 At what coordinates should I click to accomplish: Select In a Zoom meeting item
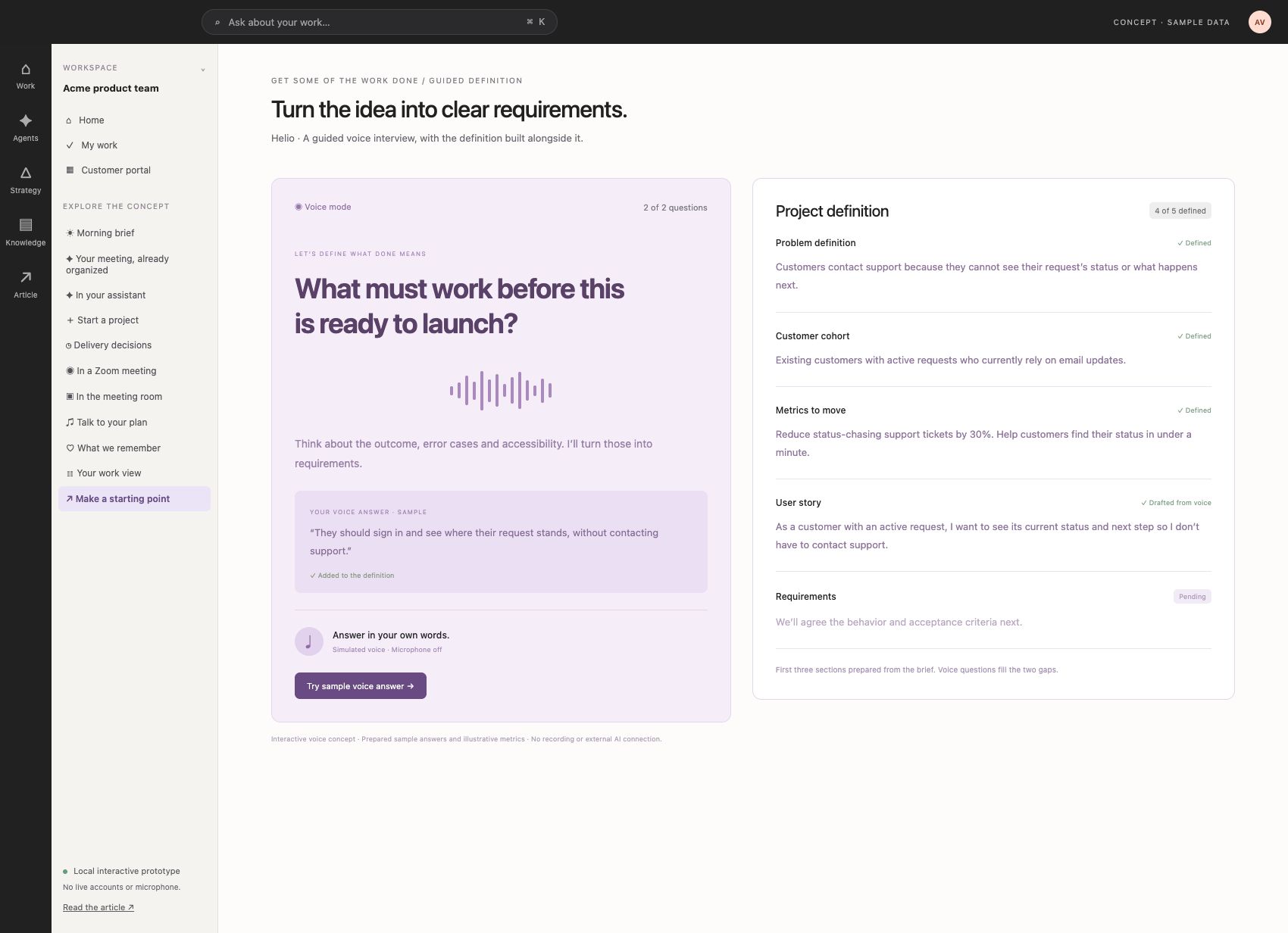tap(134, 371)
